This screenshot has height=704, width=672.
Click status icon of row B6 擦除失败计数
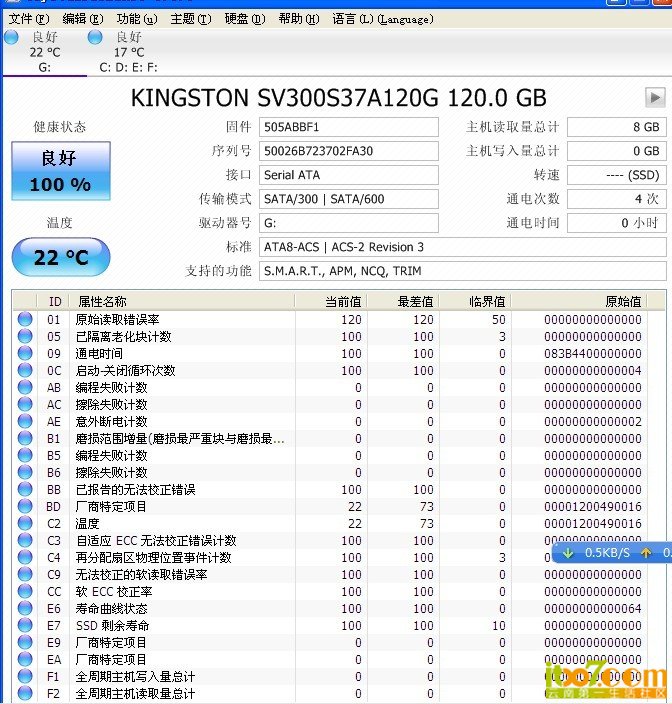[x=25, y=472]
